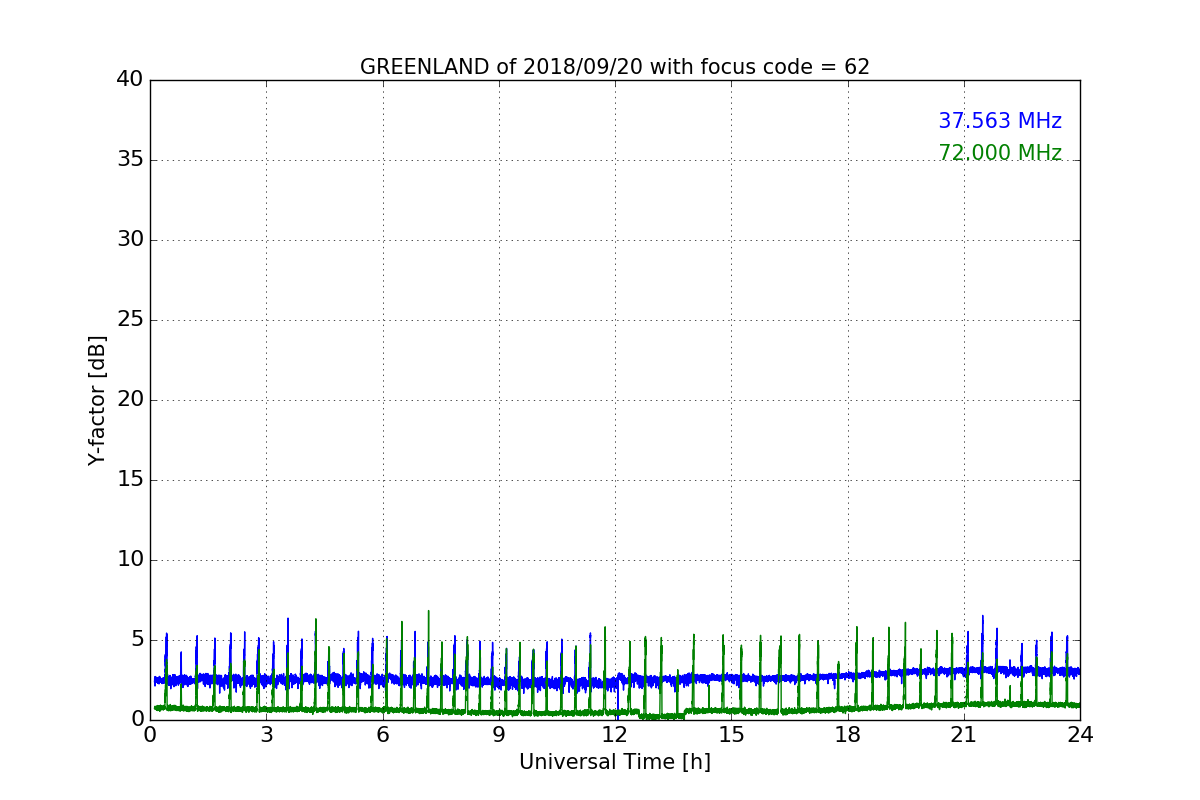Viewport: 1200px width, 800px height.
Task: Click x-axis tick label 24
Action: (x=1080, y=735)
